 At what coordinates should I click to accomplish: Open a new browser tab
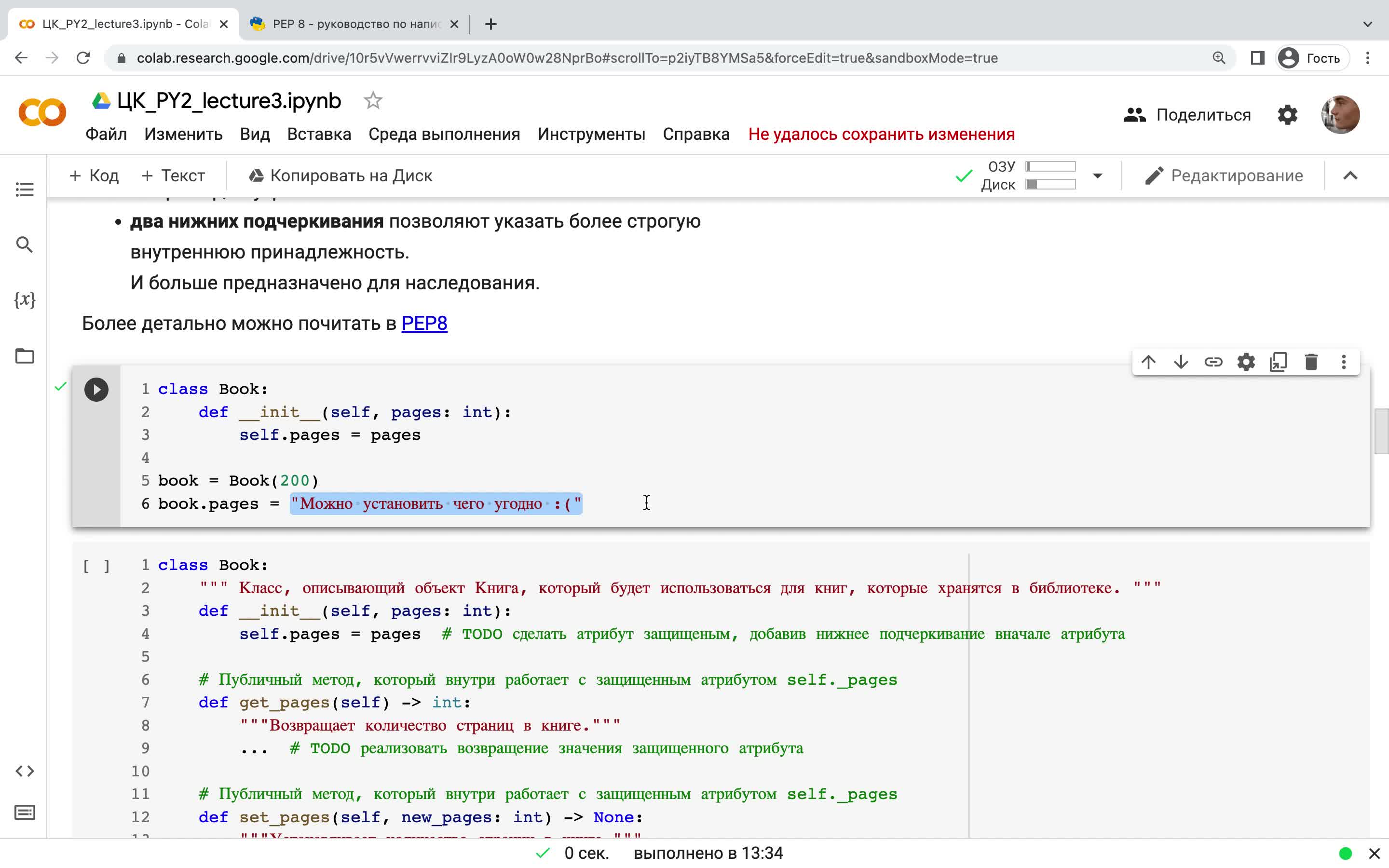(491, 24)
